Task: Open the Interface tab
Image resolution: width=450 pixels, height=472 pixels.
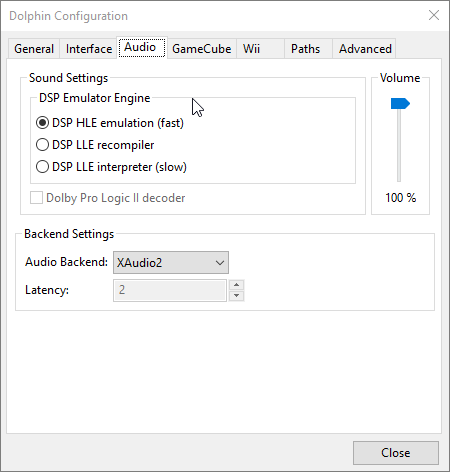Action: click(x=89, y=49)
